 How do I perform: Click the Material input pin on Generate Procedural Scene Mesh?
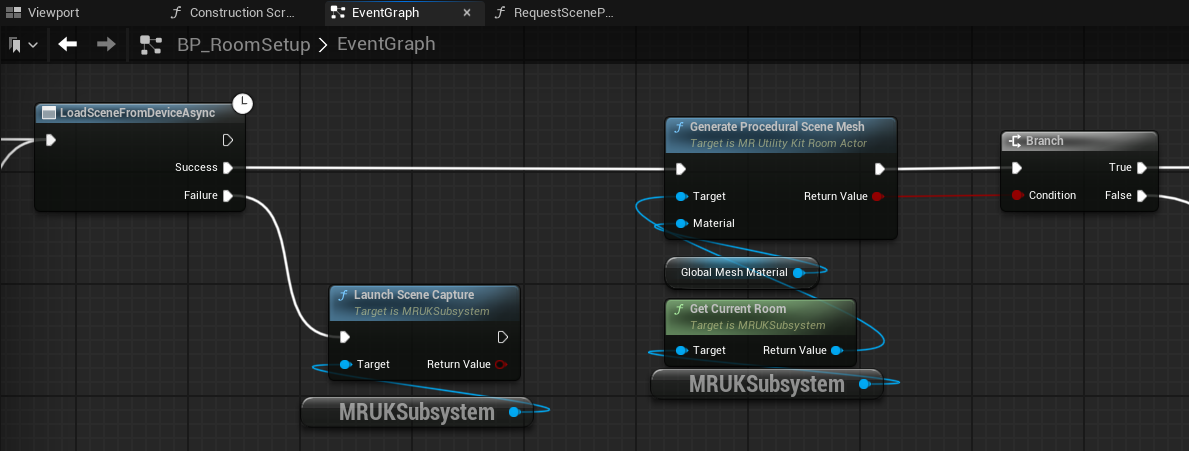click(682, 223)
